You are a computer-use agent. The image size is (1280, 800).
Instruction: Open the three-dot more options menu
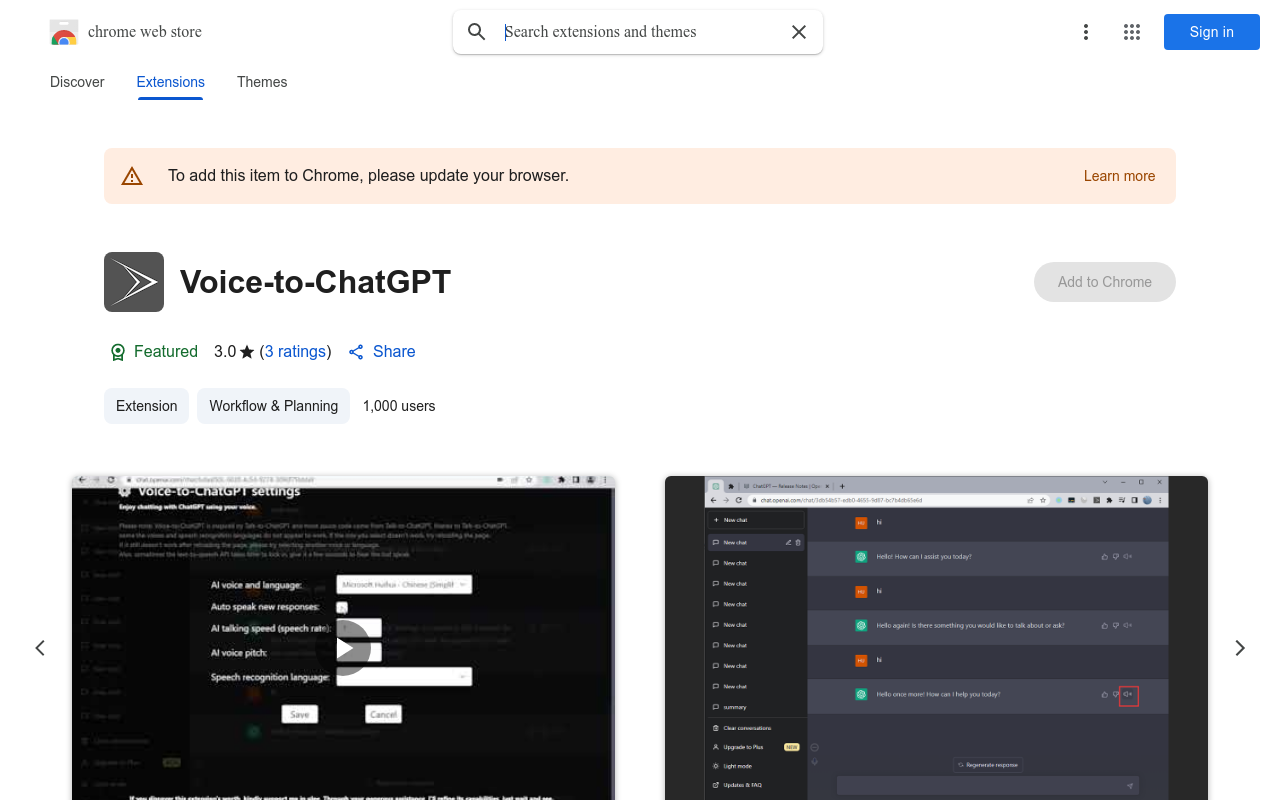(x=1086, y=32)
